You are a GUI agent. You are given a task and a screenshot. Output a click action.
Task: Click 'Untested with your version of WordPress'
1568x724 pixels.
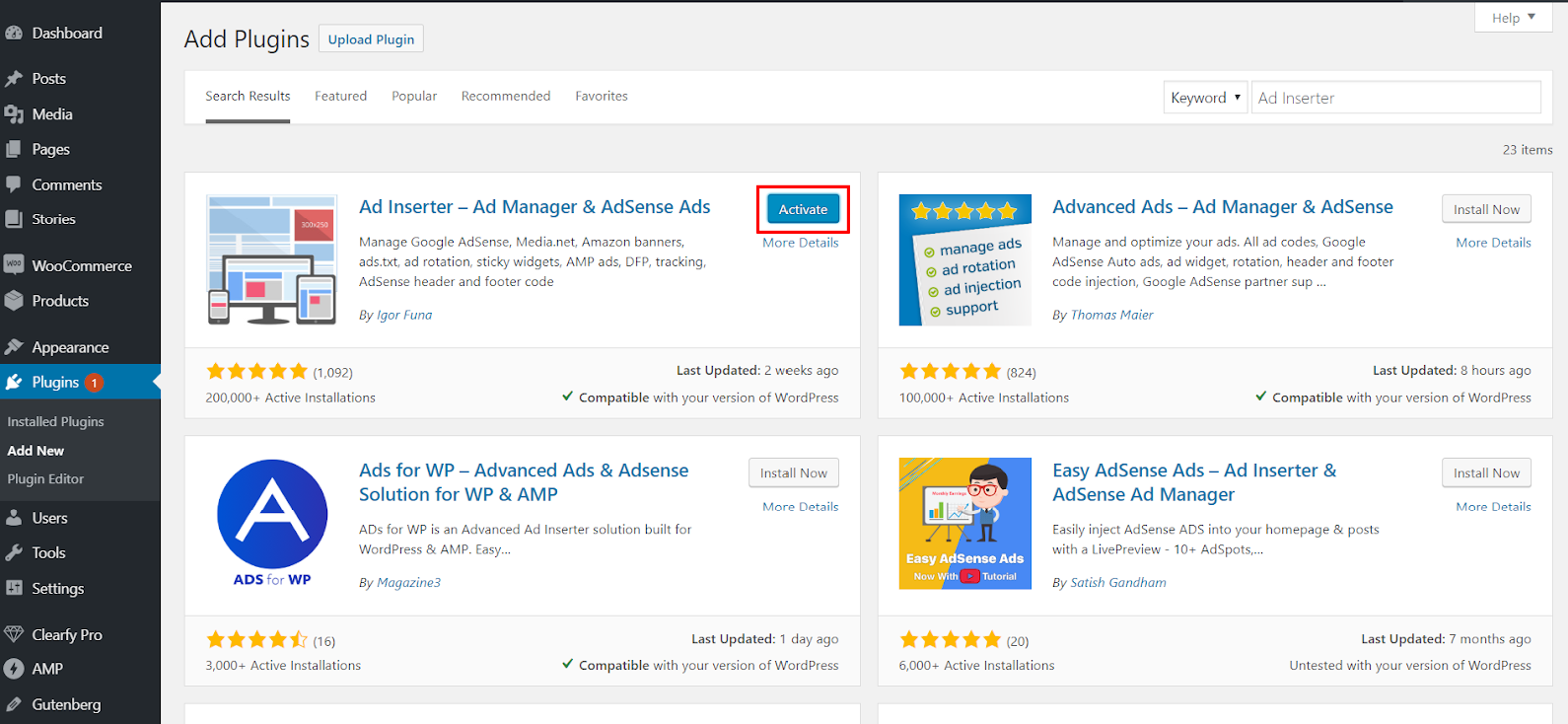coord(1410,666)
